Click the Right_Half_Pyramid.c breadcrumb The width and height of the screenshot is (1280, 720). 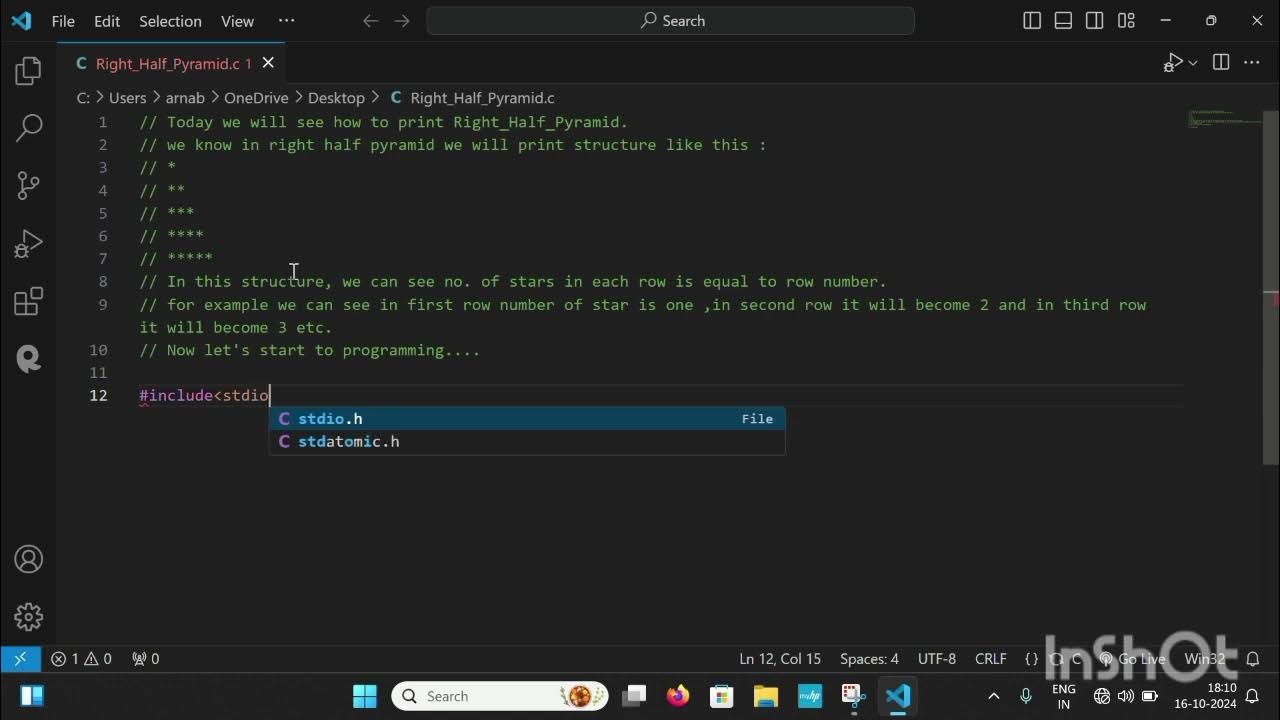click(472, 98)
